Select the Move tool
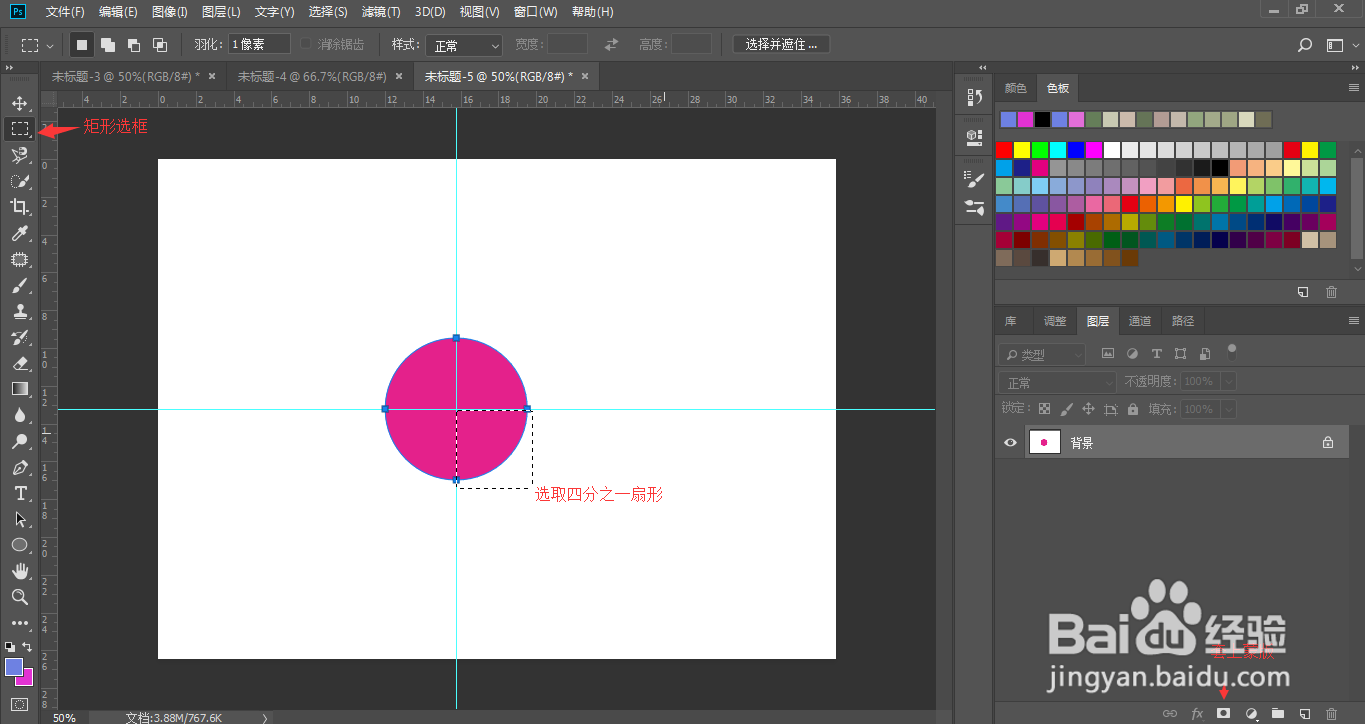 click(x=19, y=103)
